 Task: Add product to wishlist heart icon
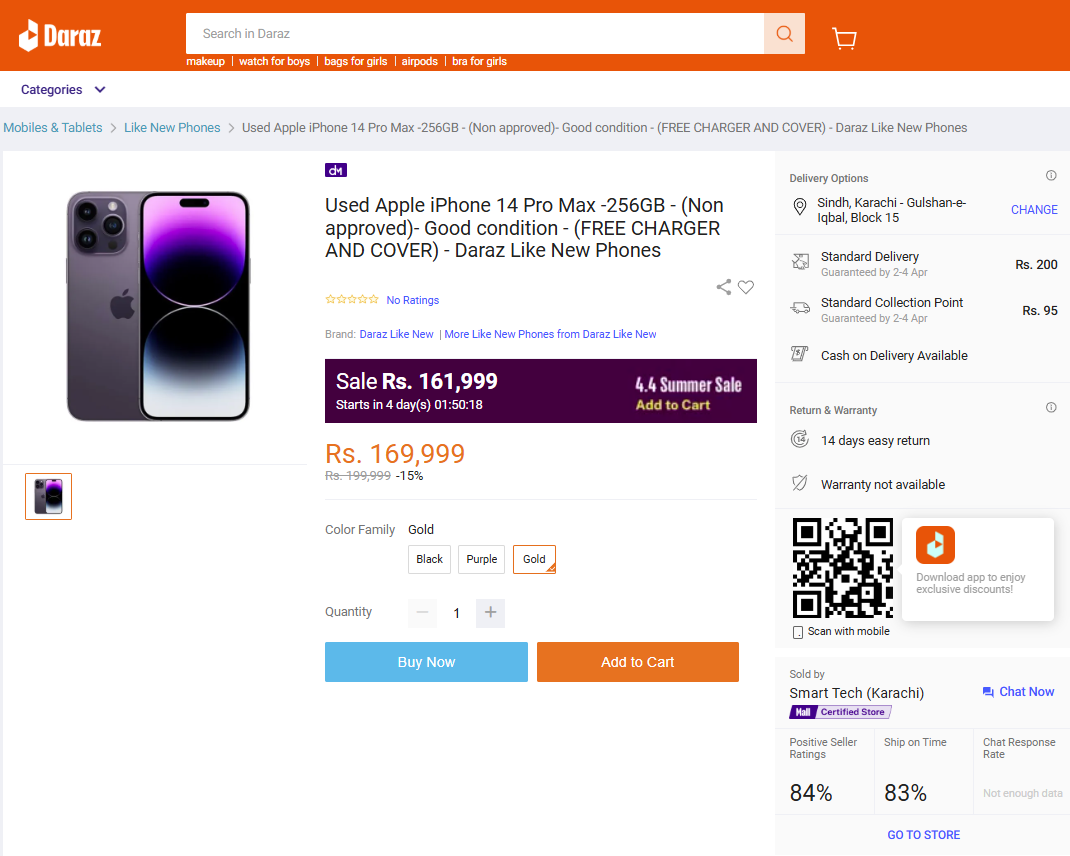[x=746, y=287]
